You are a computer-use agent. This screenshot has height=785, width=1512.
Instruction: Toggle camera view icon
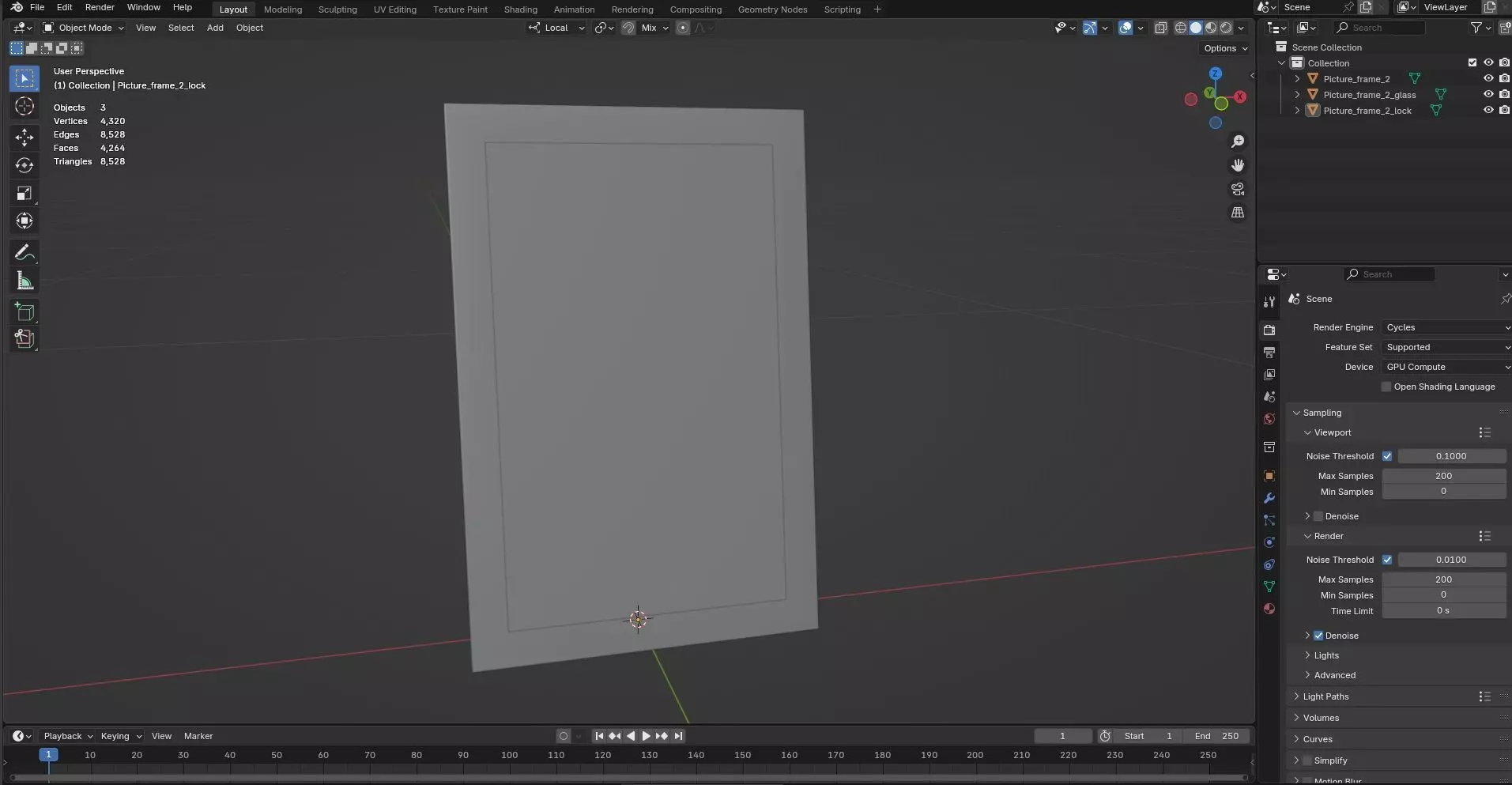point(1238,189)
